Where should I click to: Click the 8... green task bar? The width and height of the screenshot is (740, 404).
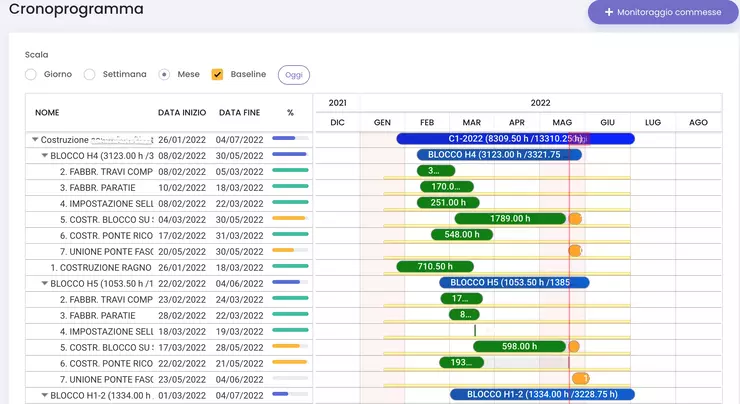[x=464, y=314]
